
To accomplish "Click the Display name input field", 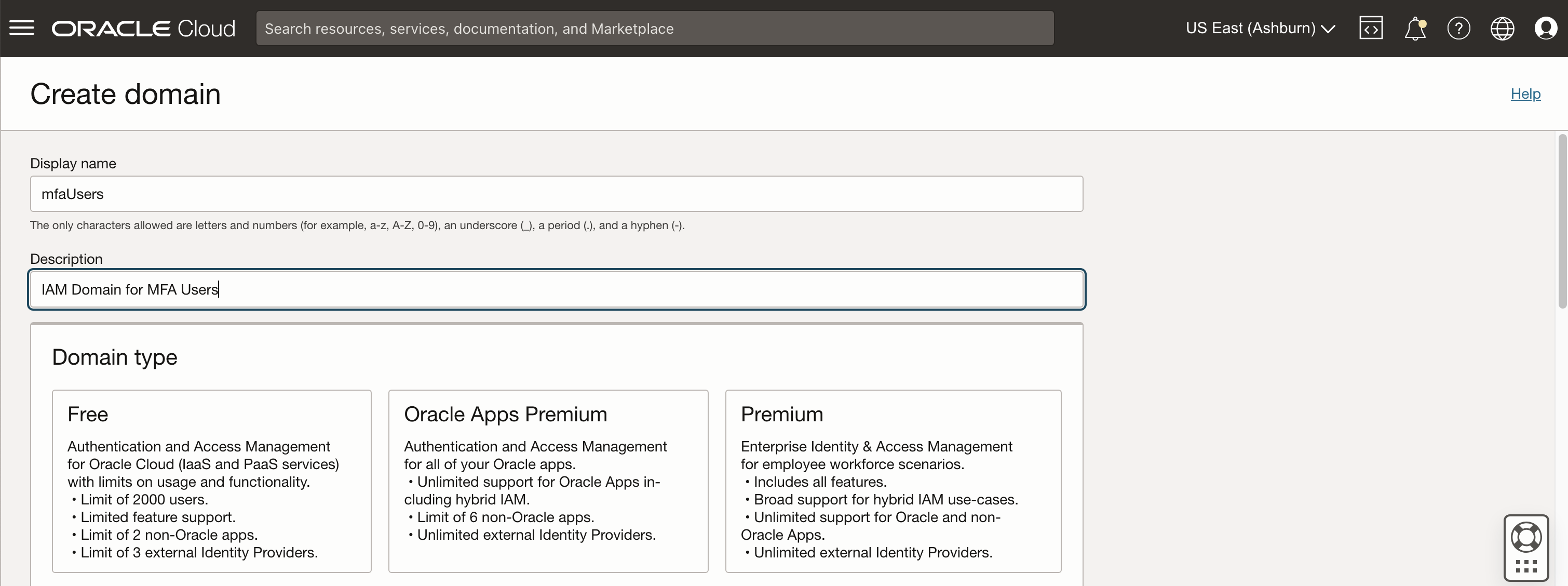I will pos(557,194).
